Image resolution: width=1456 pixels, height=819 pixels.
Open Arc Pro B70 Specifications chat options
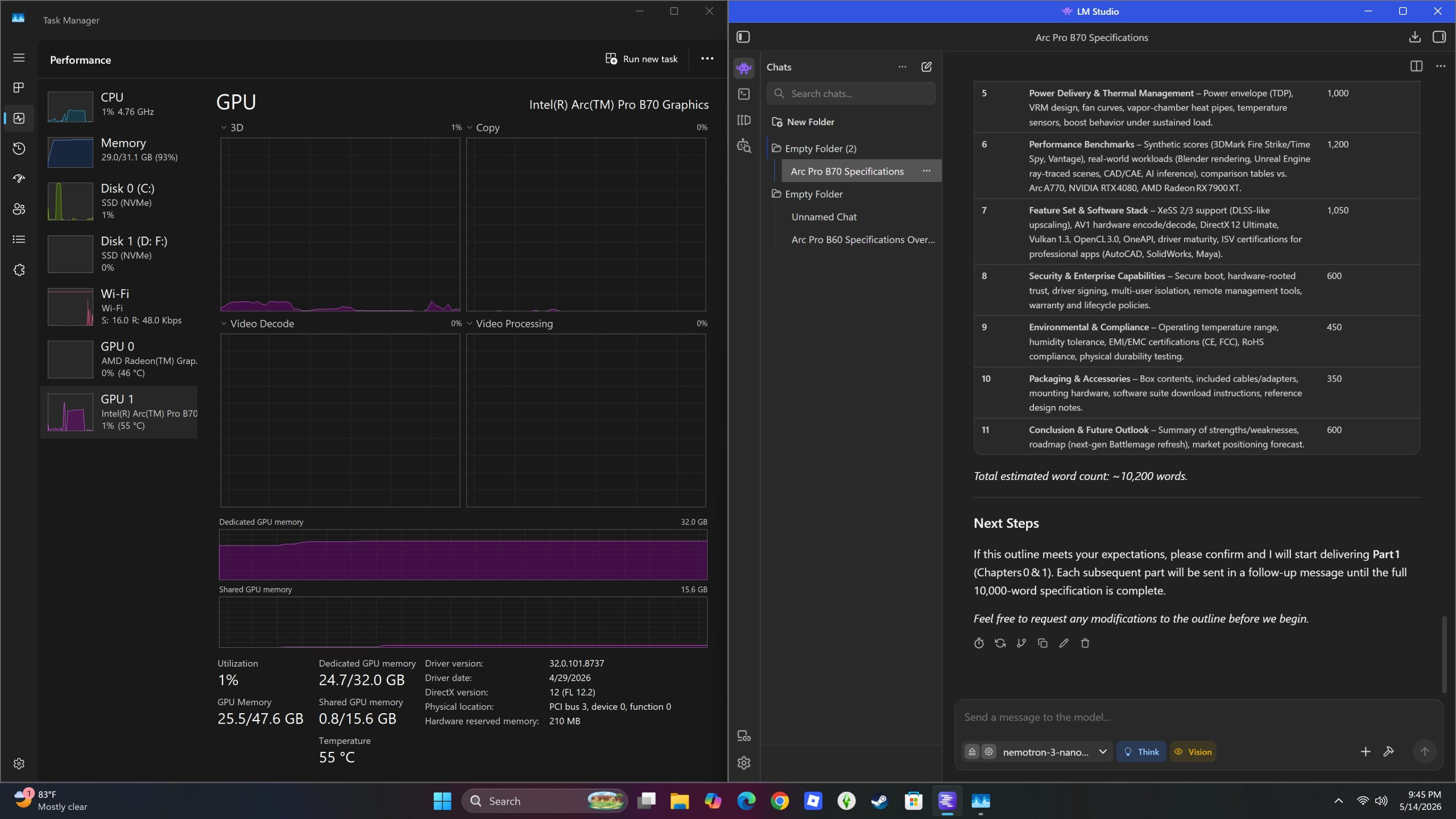click(x=926, y=171)
